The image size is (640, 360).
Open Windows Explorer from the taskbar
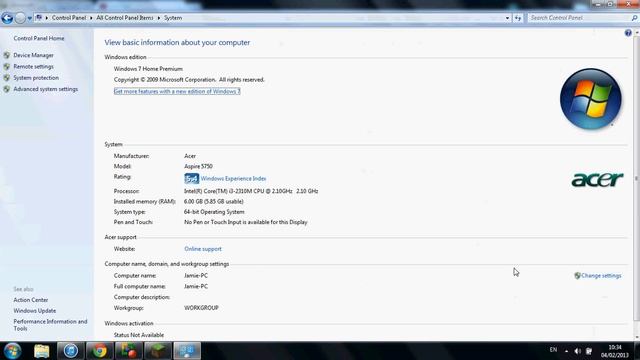42,351
